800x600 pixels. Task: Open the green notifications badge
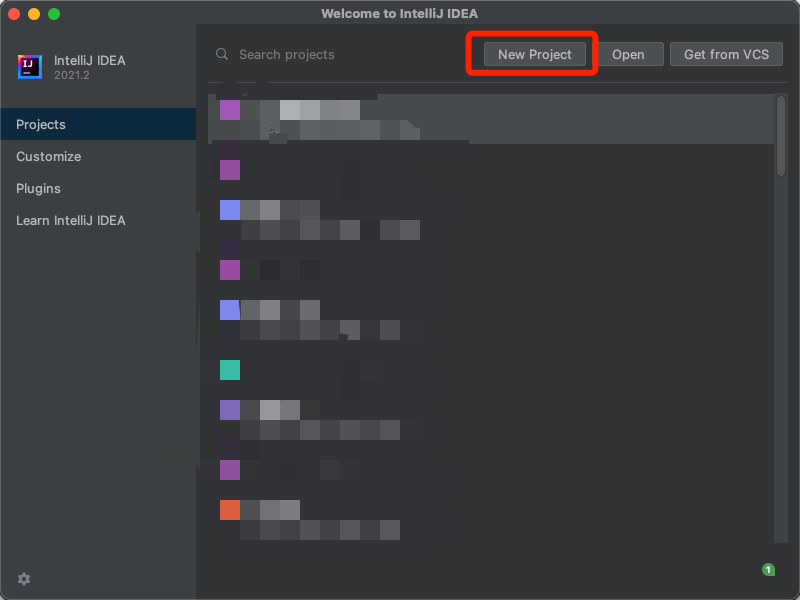[x=768, y=569]
